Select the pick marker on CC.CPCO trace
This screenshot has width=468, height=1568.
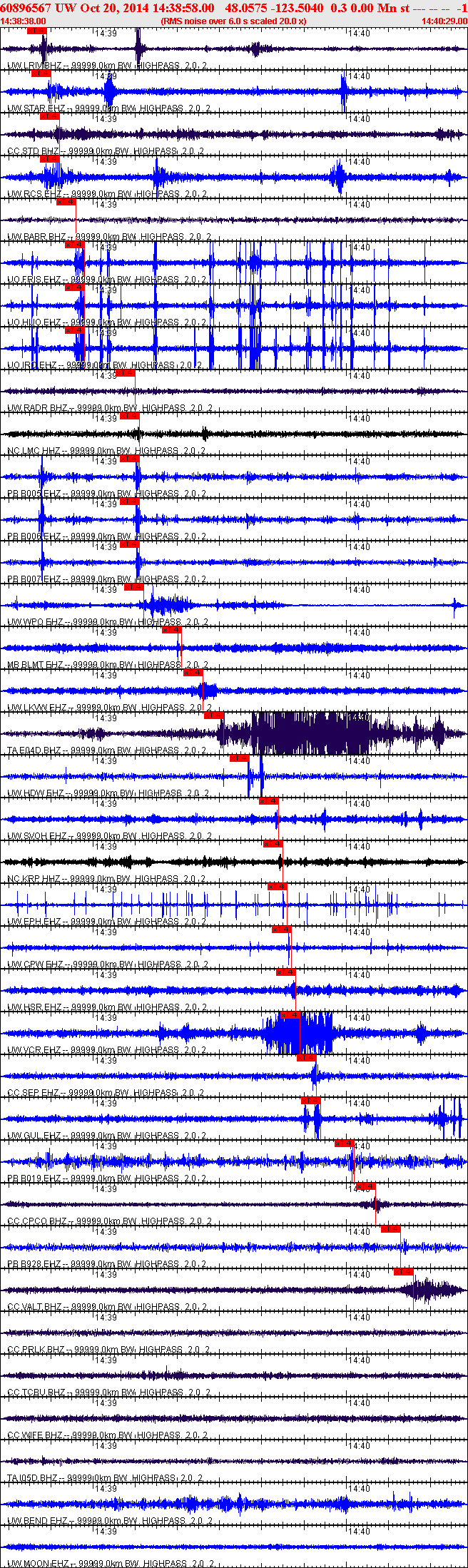pos(365,1186)
